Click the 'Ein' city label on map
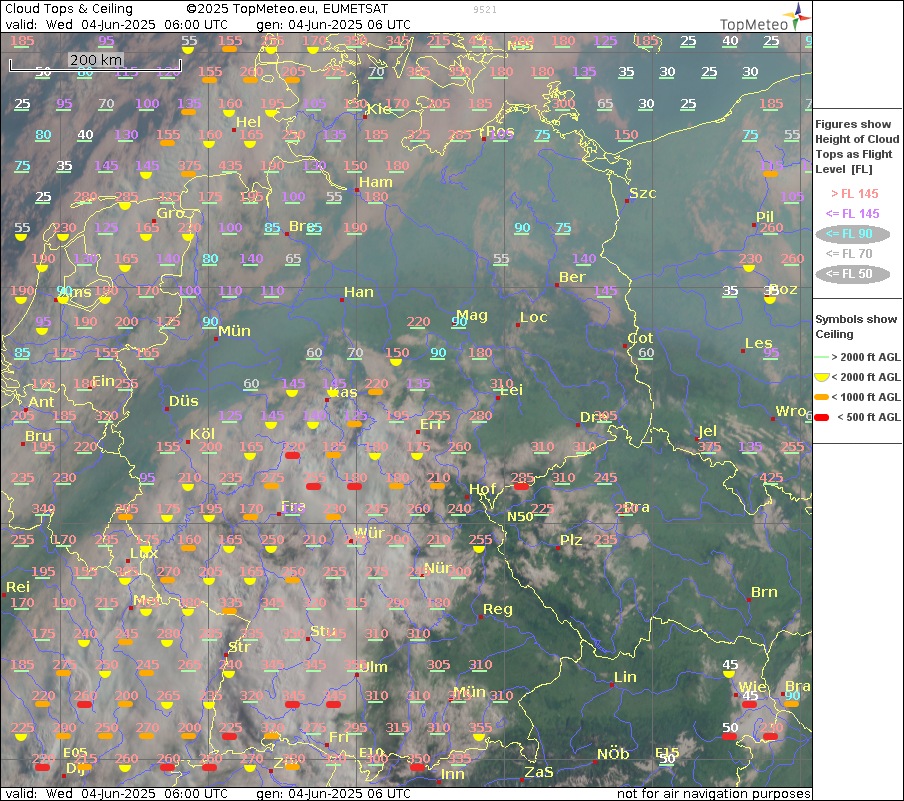Screen dimensions: 904x801 pyautogui.click(x=103, y=381)
